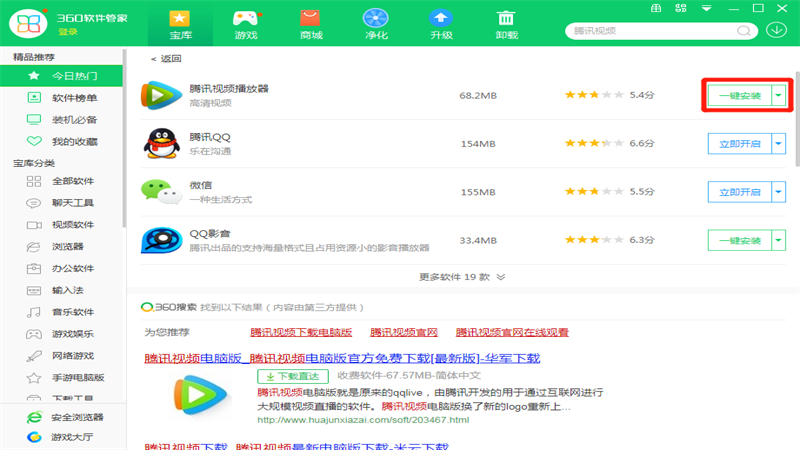
Task: Open the huajunxiazai.com URL link
Action: (363, 420)
